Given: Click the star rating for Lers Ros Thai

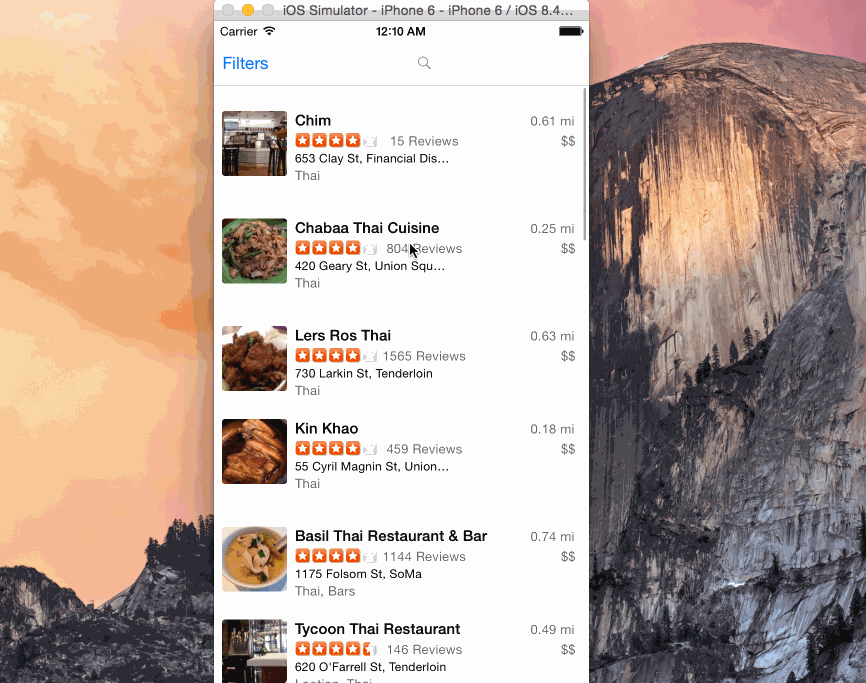Looking at the screenshot, I should click(x=336, y=356).
